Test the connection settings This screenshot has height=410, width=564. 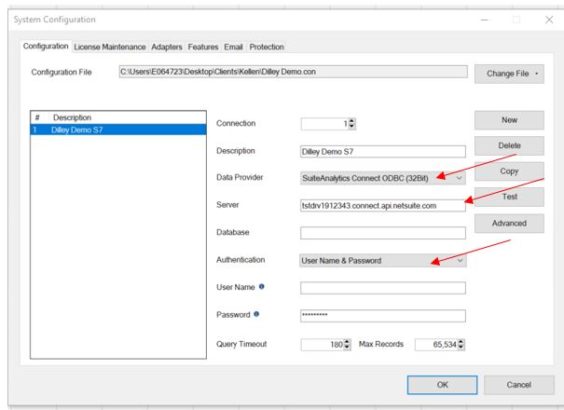point(509,197)
